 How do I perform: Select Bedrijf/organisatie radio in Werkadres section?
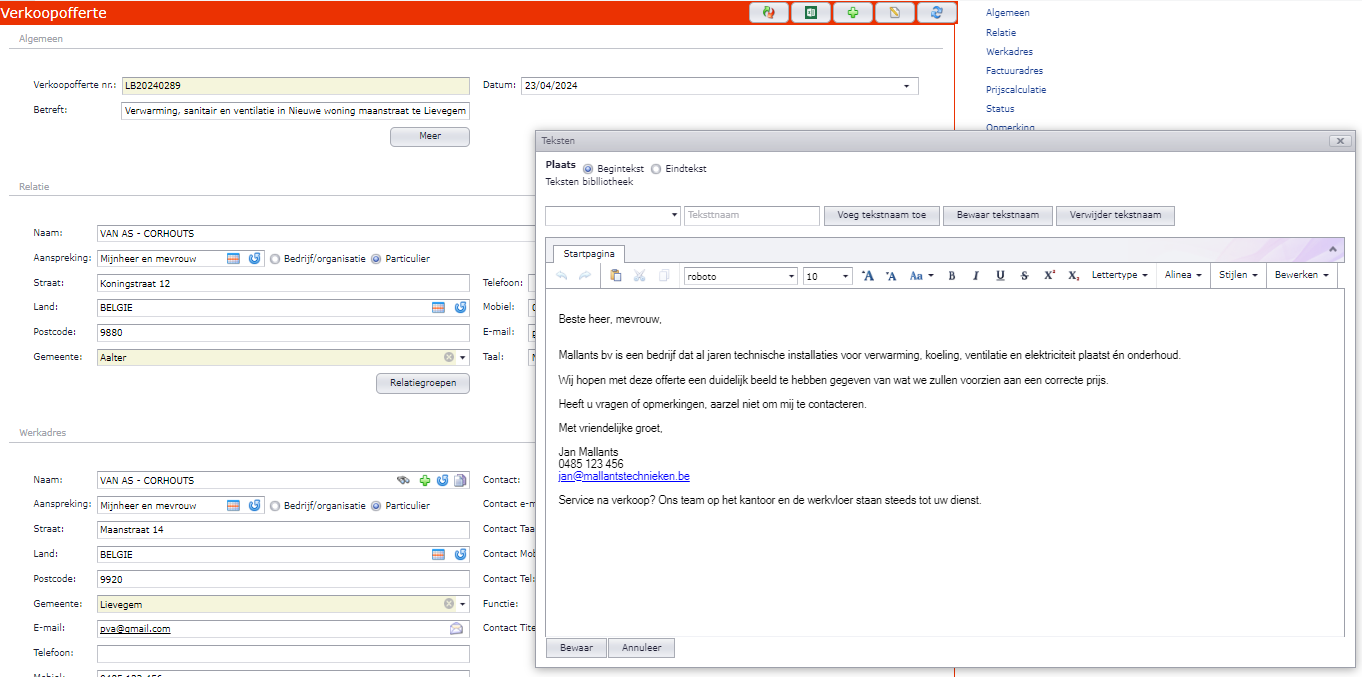275,506
